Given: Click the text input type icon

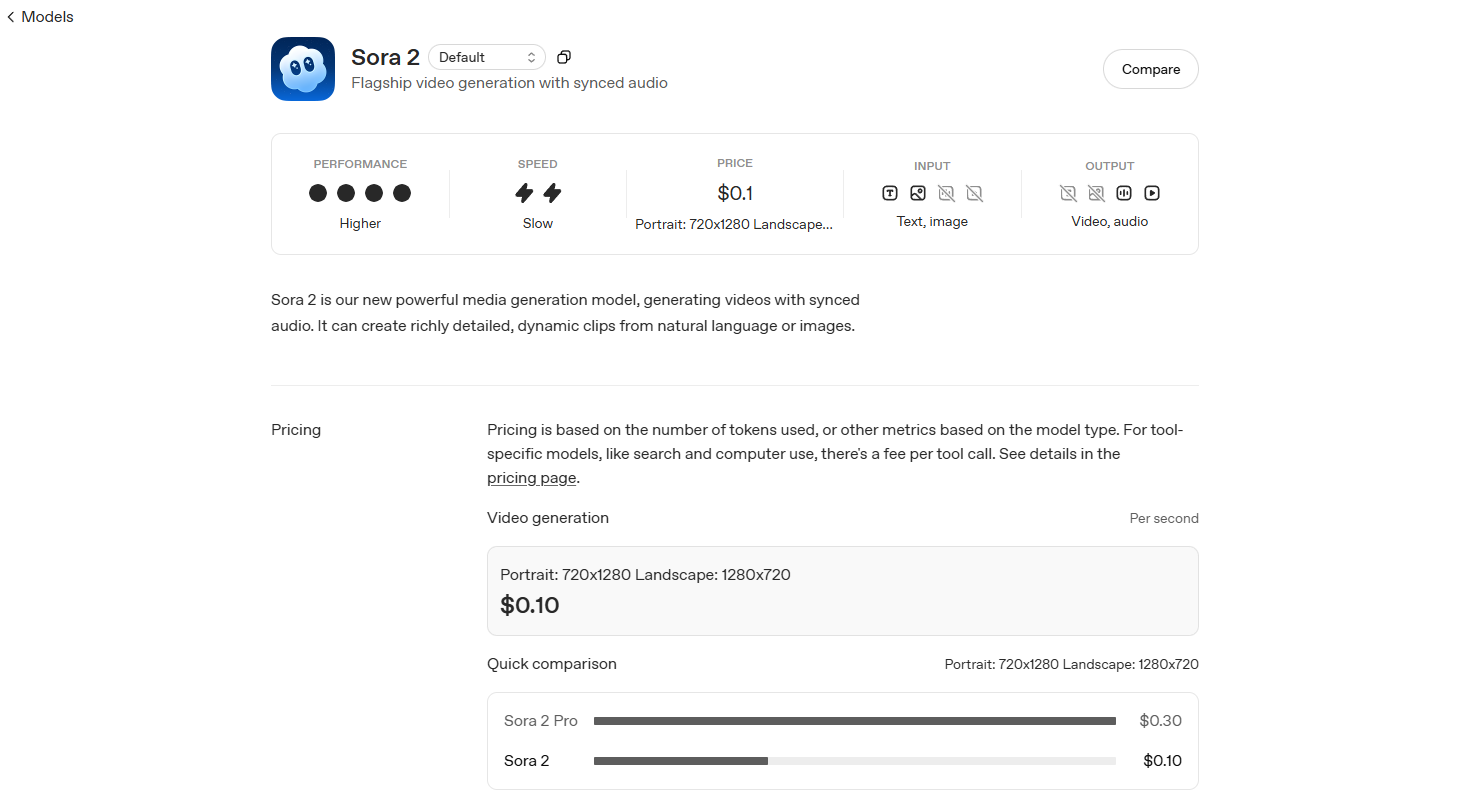Looking at the screenshot, I should [x=890, y=193].
